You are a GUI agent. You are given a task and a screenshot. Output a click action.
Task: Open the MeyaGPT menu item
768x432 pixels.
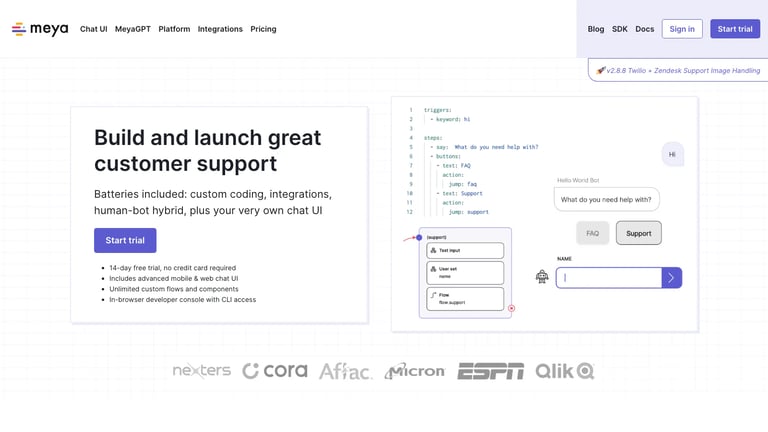click(x=133, y=29)
